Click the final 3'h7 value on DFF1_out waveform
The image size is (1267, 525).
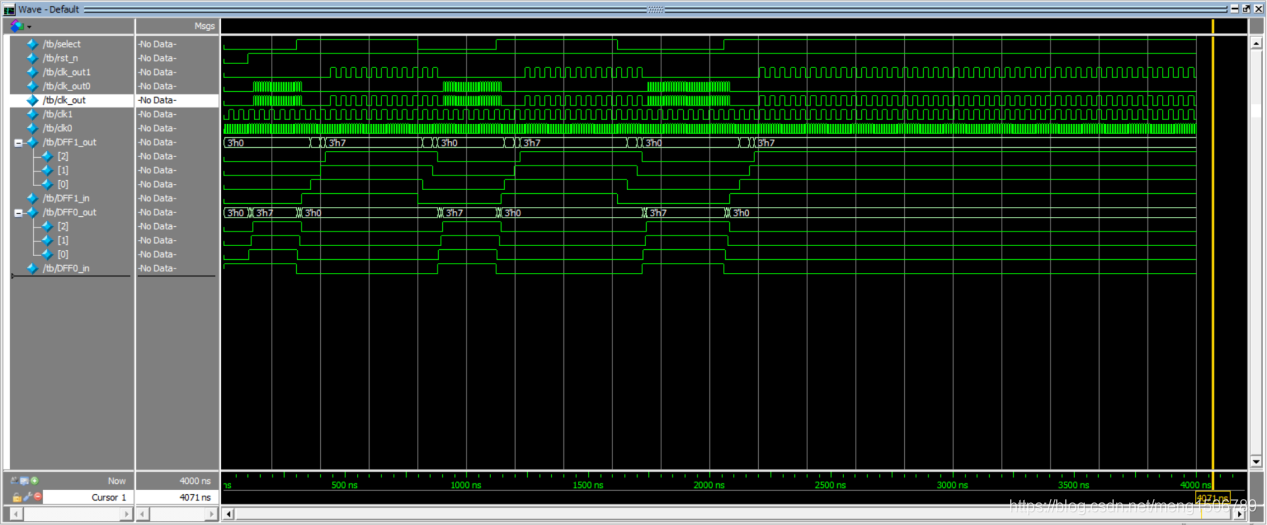pos(766,143)
